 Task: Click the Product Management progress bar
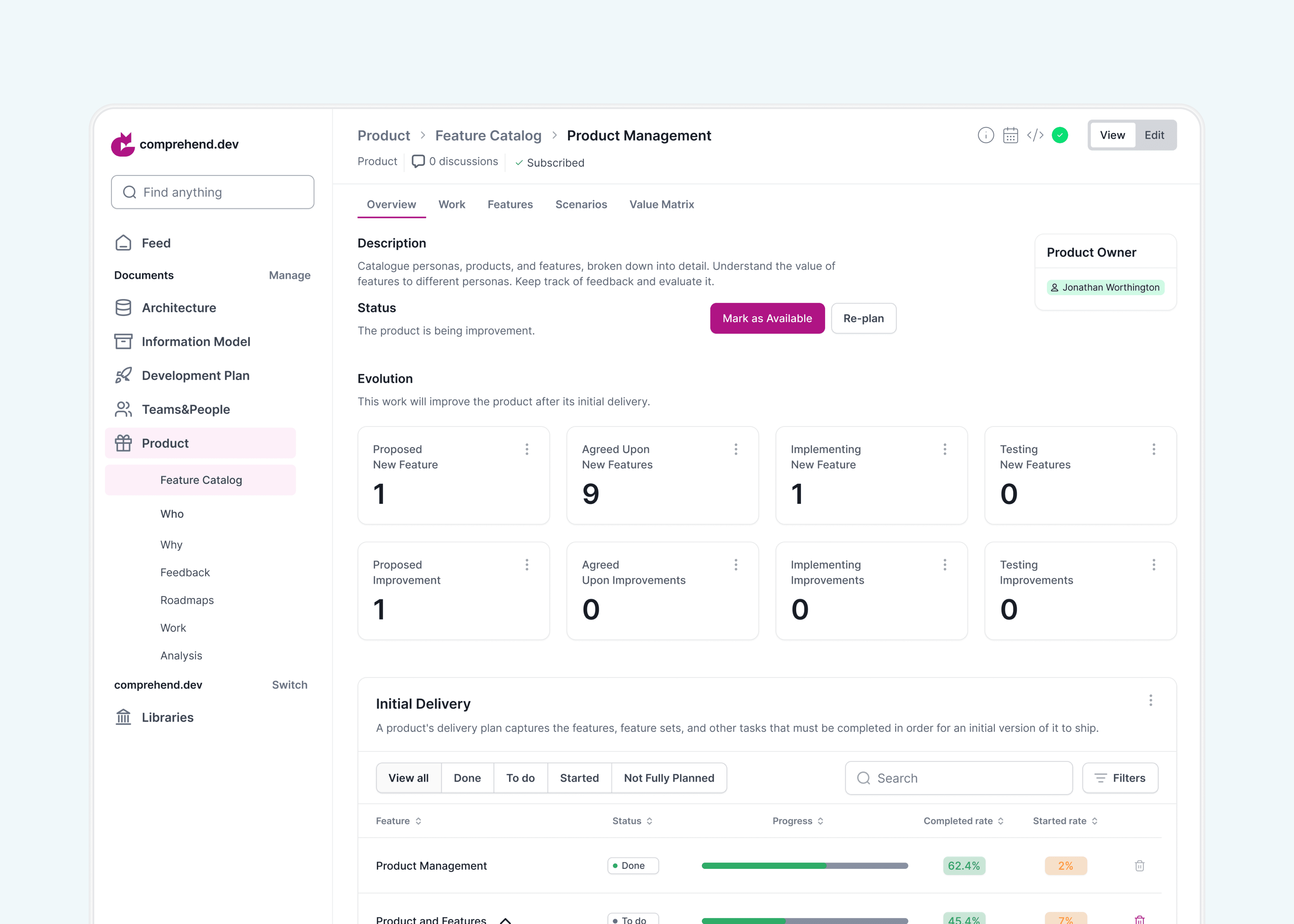point(805,865)
